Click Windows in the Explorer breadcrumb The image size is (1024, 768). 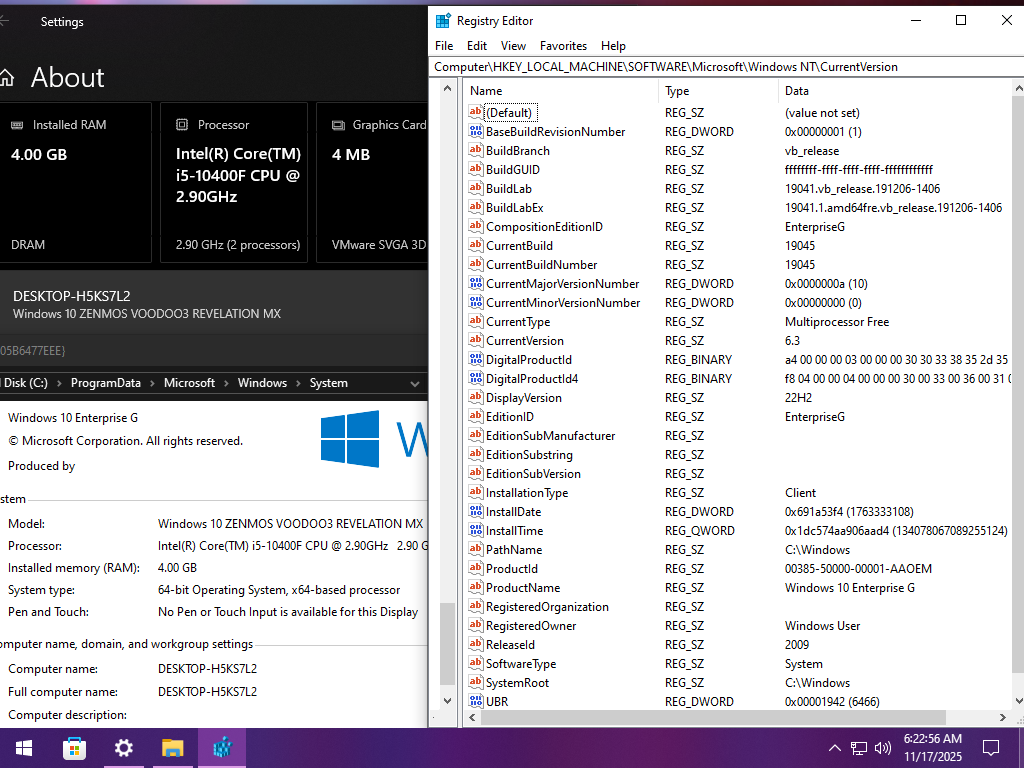pos(262,383)
